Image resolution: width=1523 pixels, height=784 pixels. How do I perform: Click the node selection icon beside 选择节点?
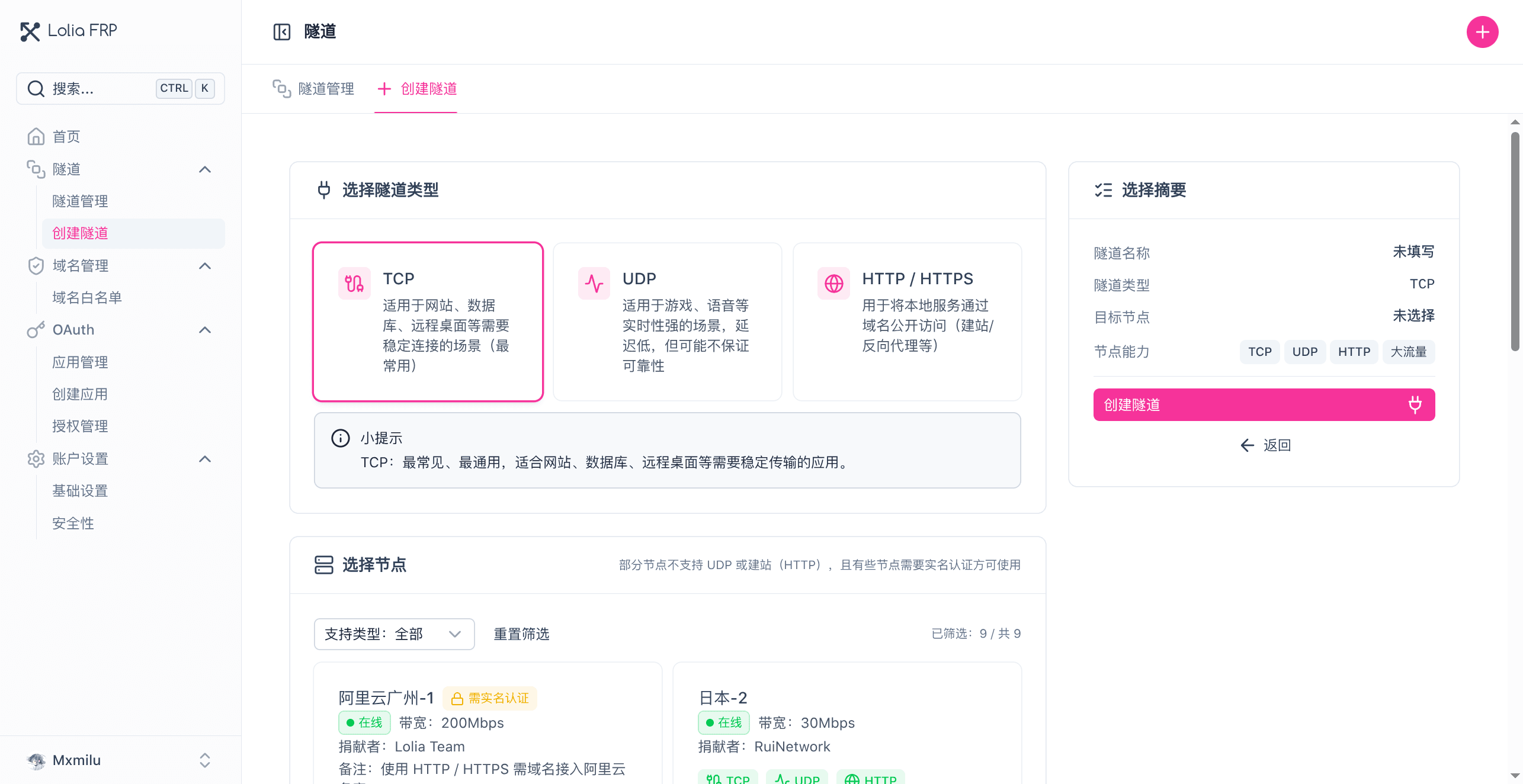pyautogui.click(x=324, y=564)
